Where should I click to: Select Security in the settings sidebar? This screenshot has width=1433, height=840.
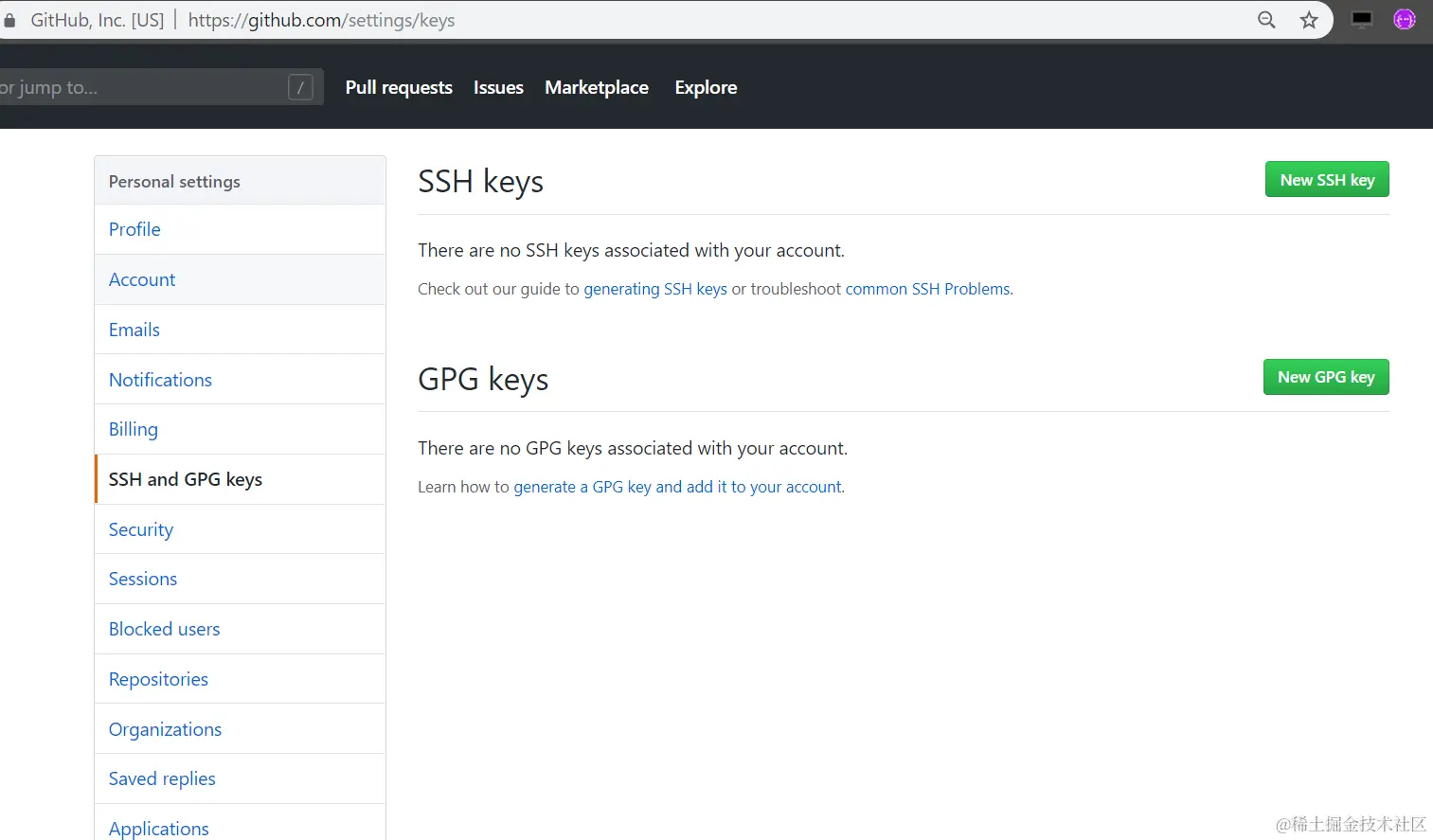point(240,529)
